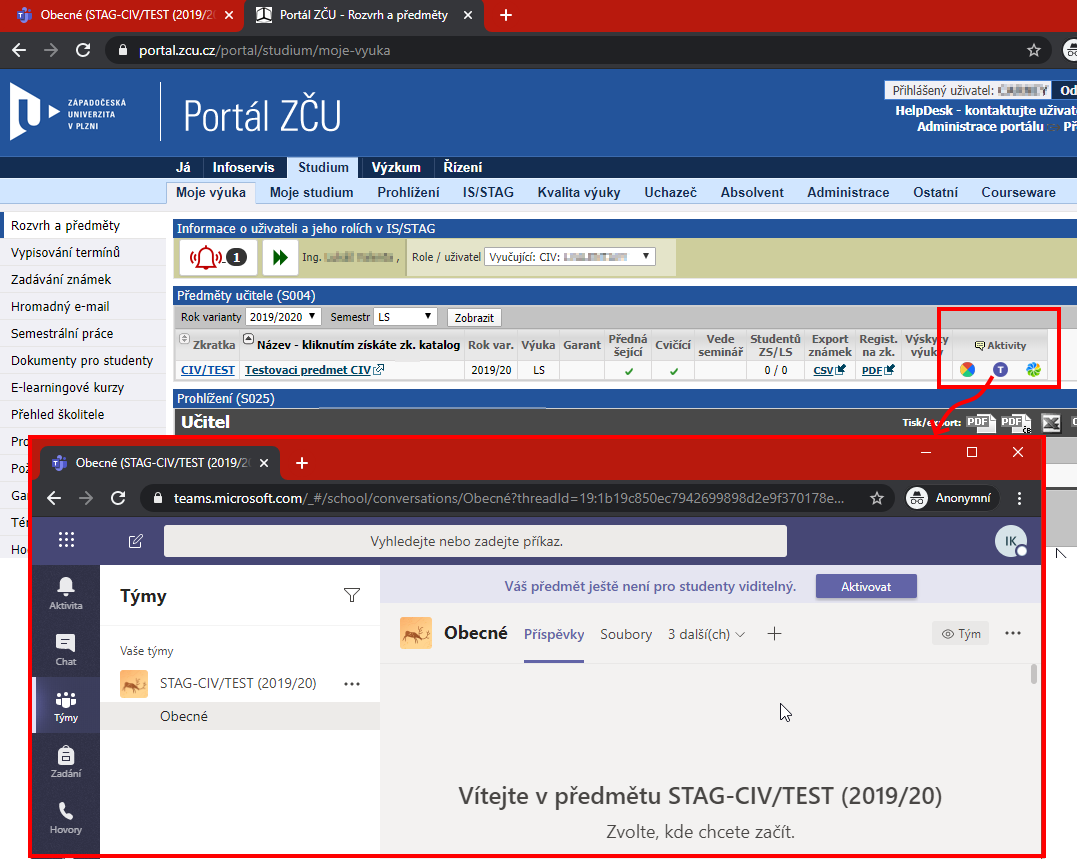Bookmark the portal.zcu.cz page with the star
The height and width of the screenshot is (859, 1077).
pyautogui.click(x=1034, y=50)
